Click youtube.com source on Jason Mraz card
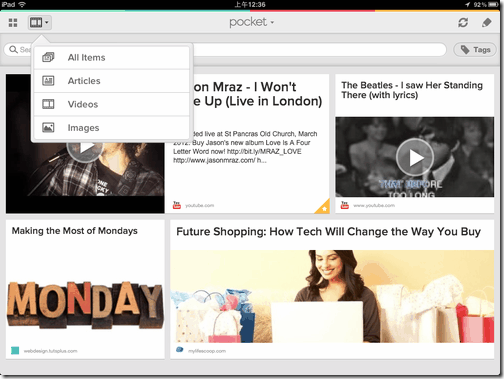Image resolution: width=504 pixels, height=379 pixels. (199, 205)
